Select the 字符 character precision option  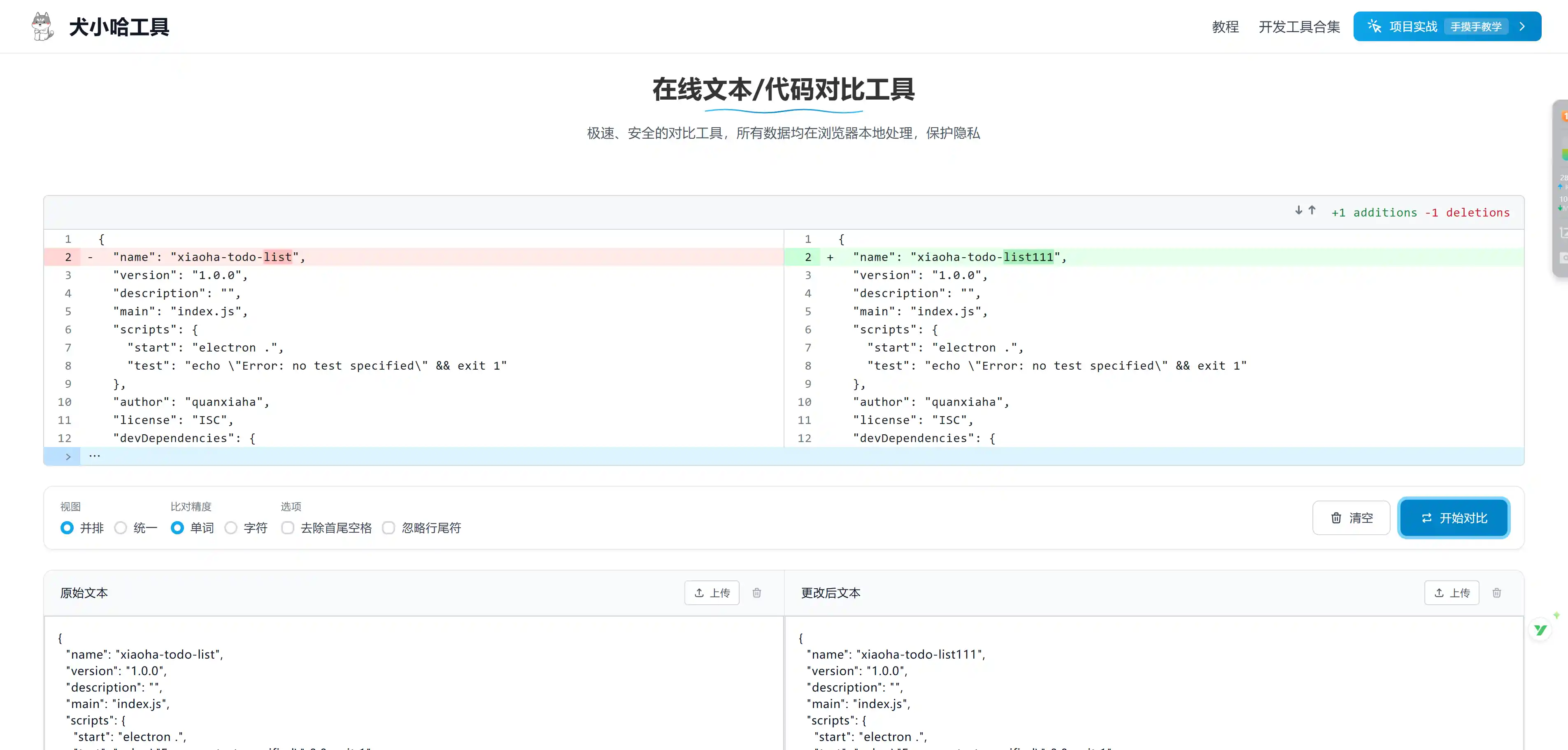(231, 528)
